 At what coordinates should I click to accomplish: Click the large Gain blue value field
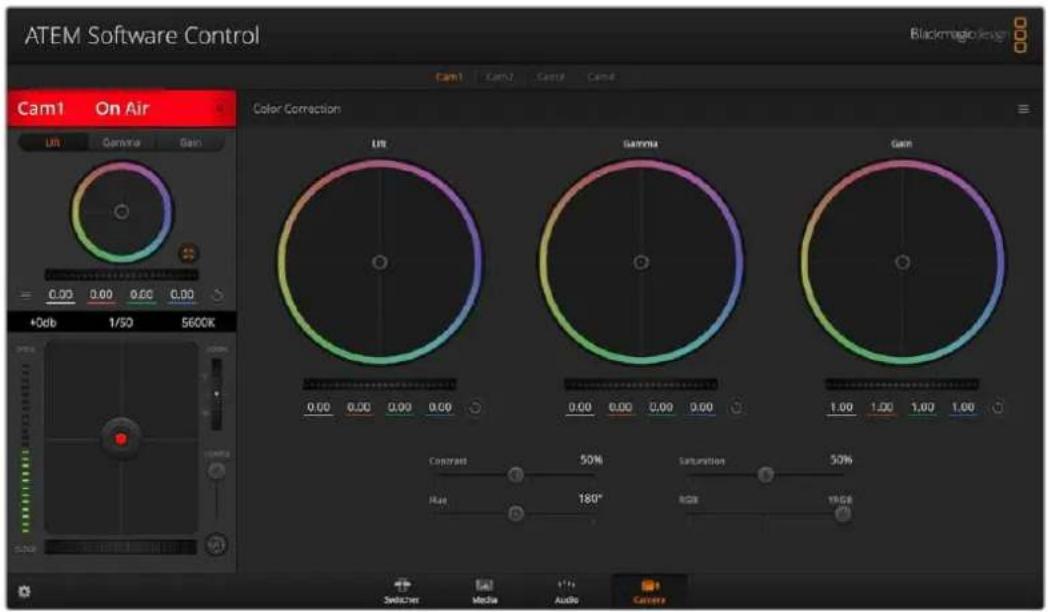[x=962, y=408]
